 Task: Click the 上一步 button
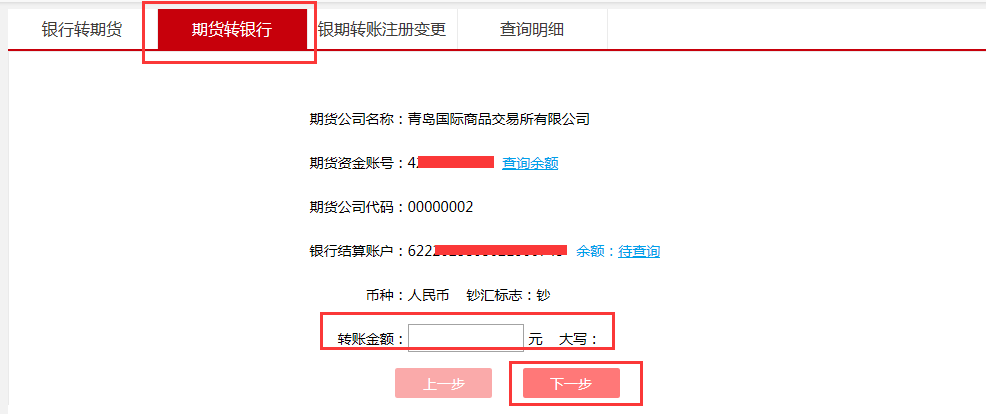coord(443,383)
